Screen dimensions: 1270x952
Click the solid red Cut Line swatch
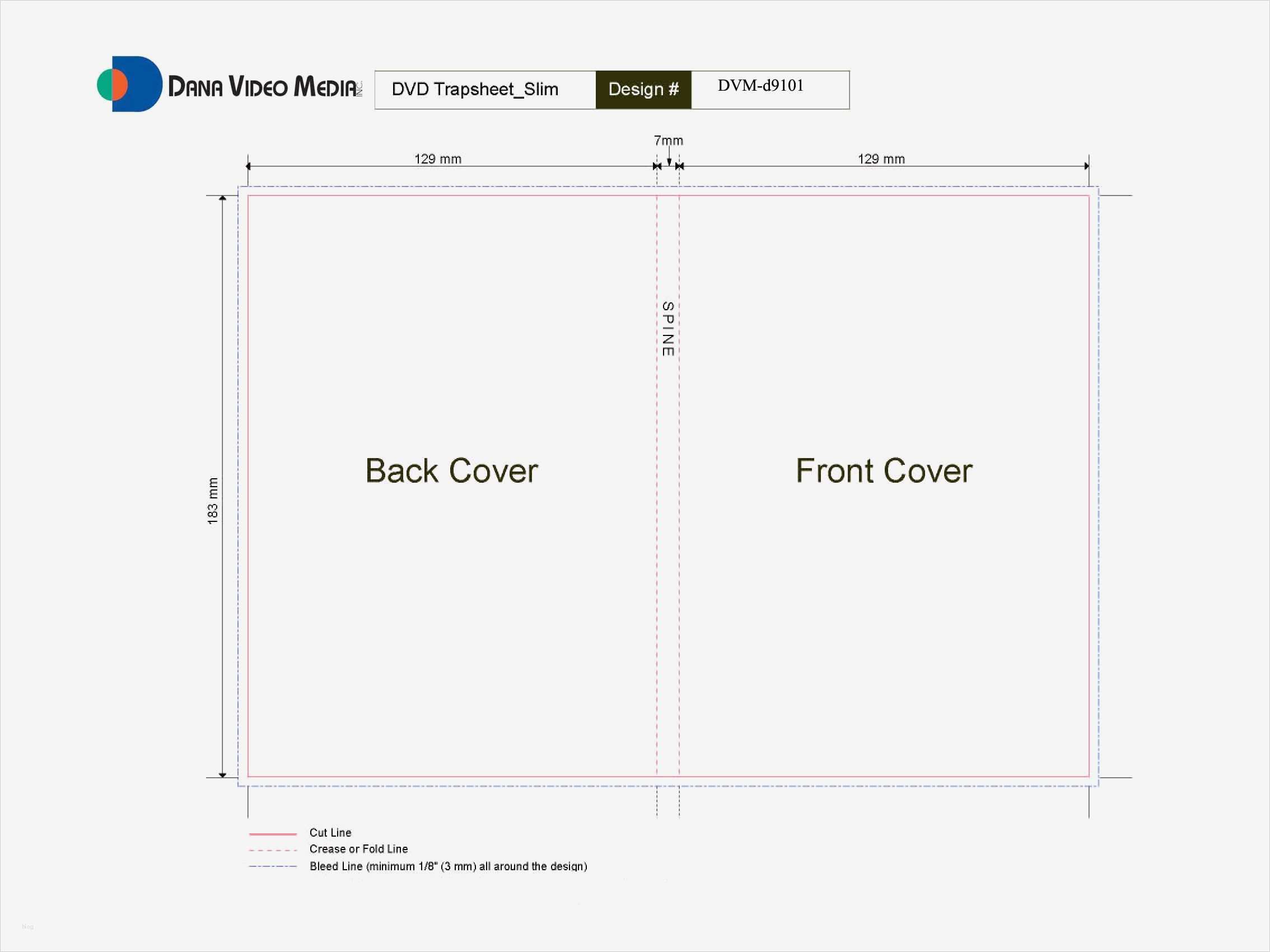click(273, 833)
